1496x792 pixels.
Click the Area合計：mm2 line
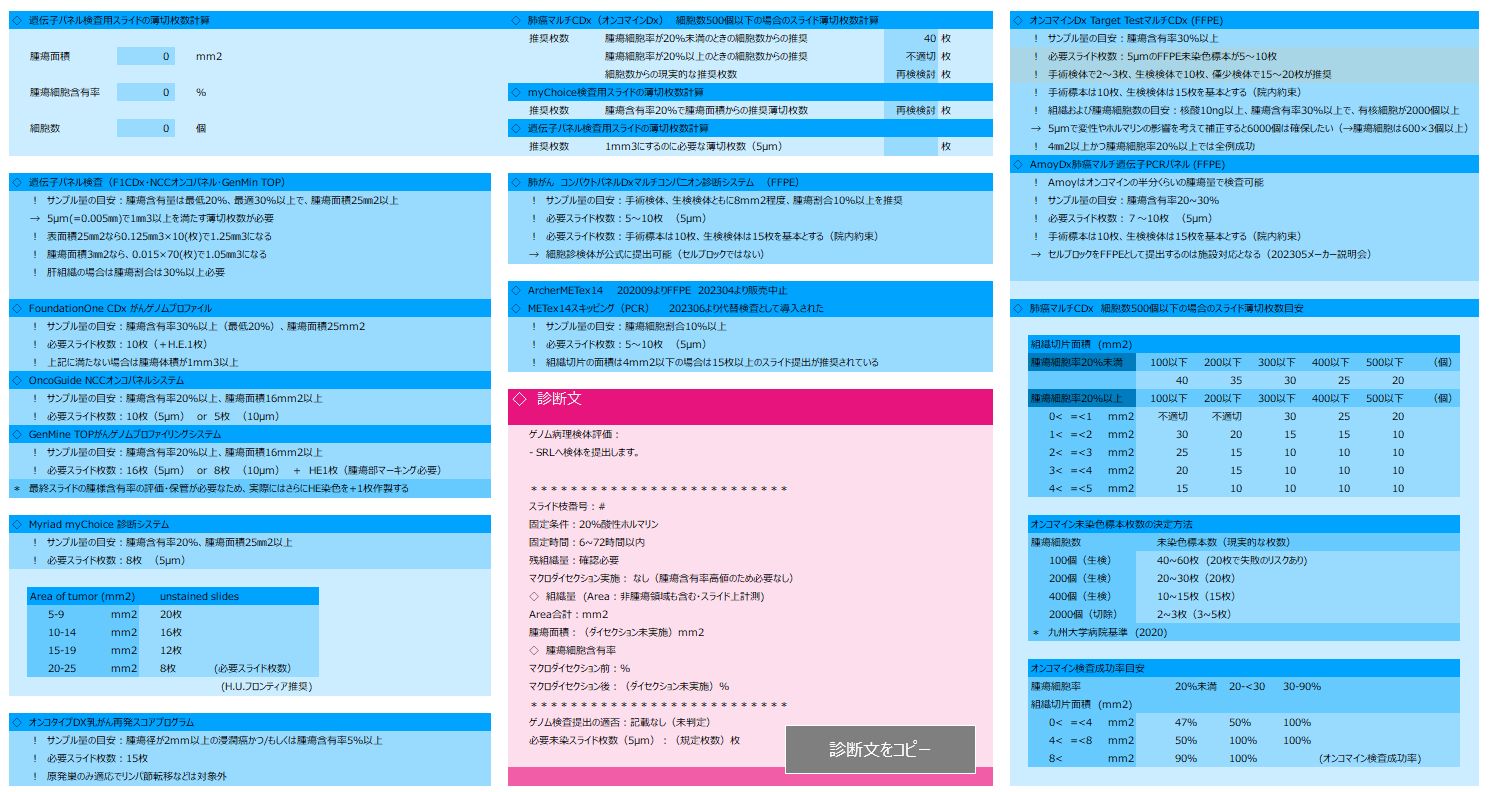pyautogui.click(x=568, y=614)
